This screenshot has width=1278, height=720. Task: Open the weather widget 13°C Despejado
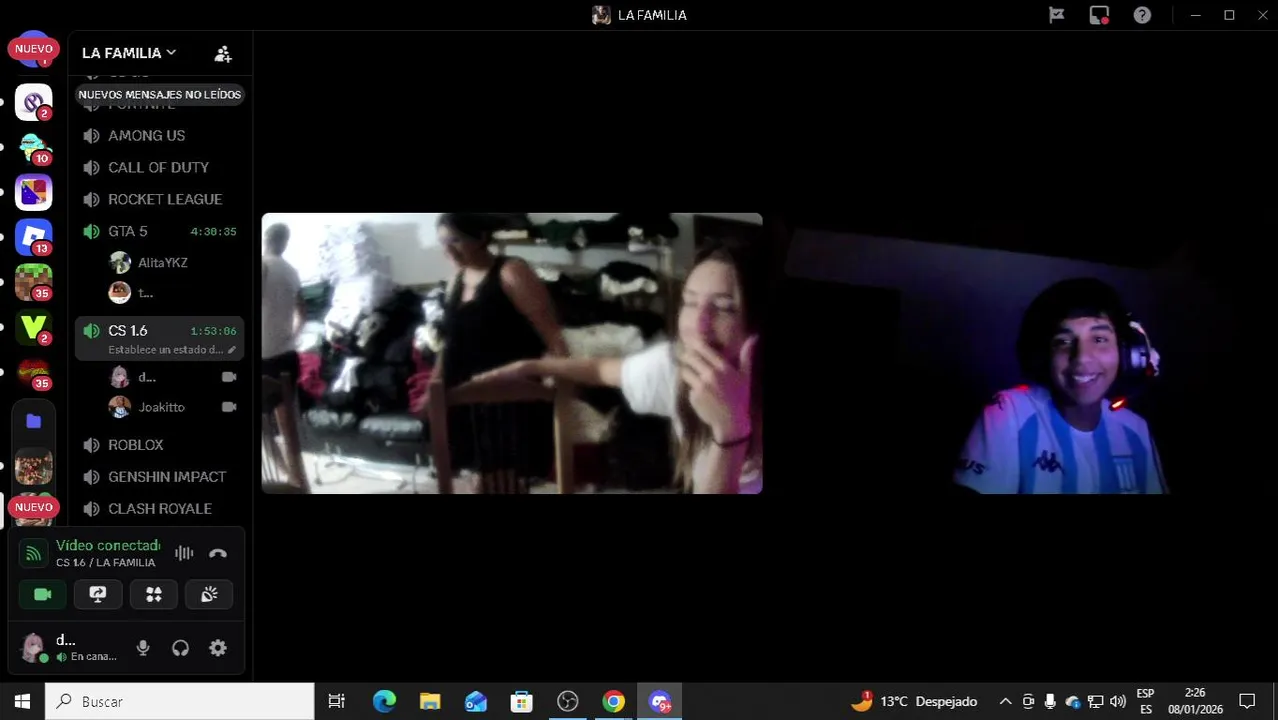coord(914,701)
